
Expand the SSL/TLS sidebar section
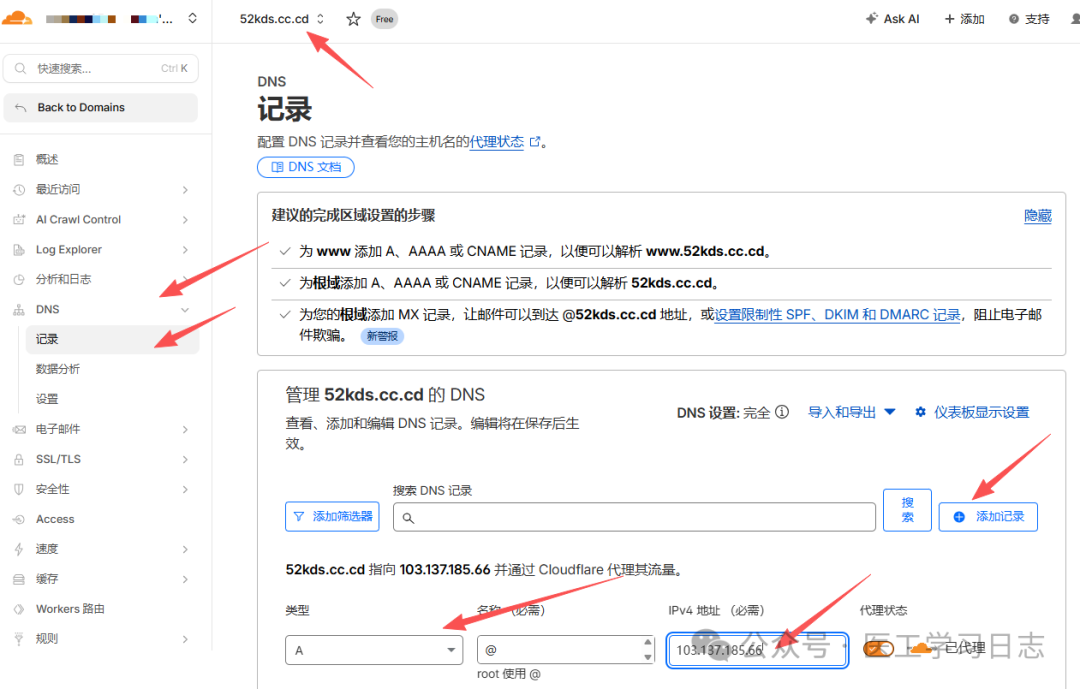(185, 459)
